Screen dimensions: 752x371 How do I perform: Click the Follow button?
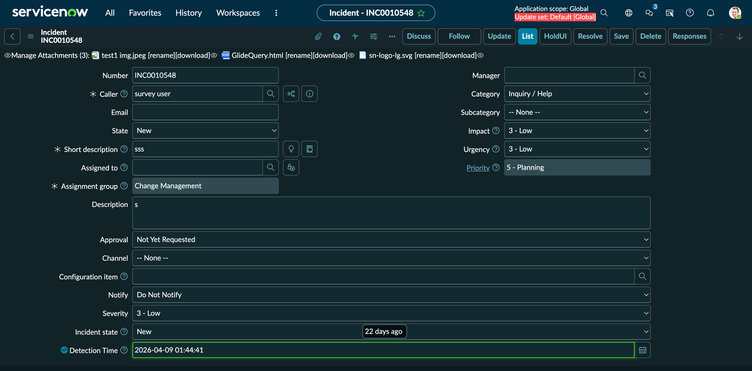click(459, 36)
